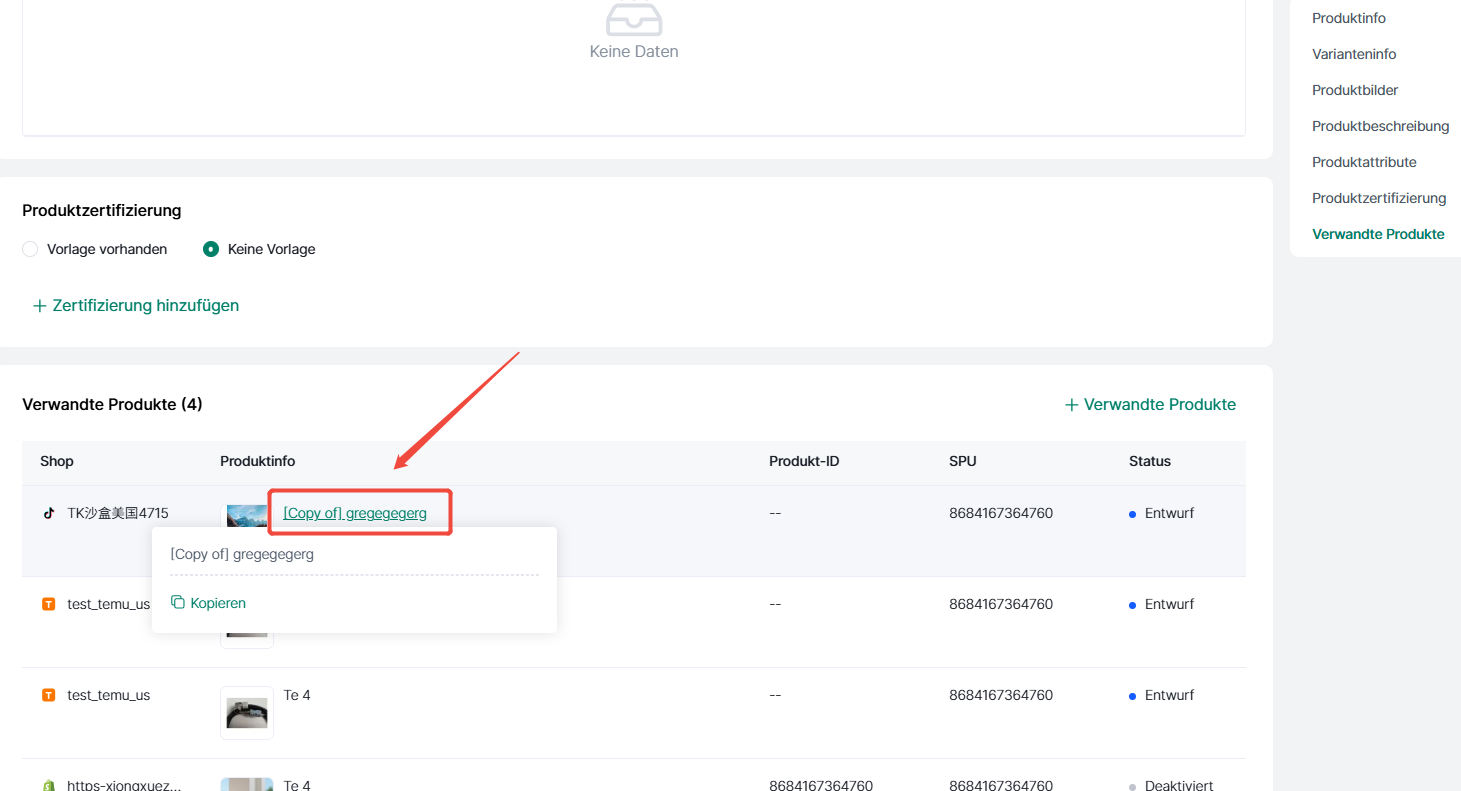Jump to Produktbilder section in sidebar

[x=1355, y=90]
